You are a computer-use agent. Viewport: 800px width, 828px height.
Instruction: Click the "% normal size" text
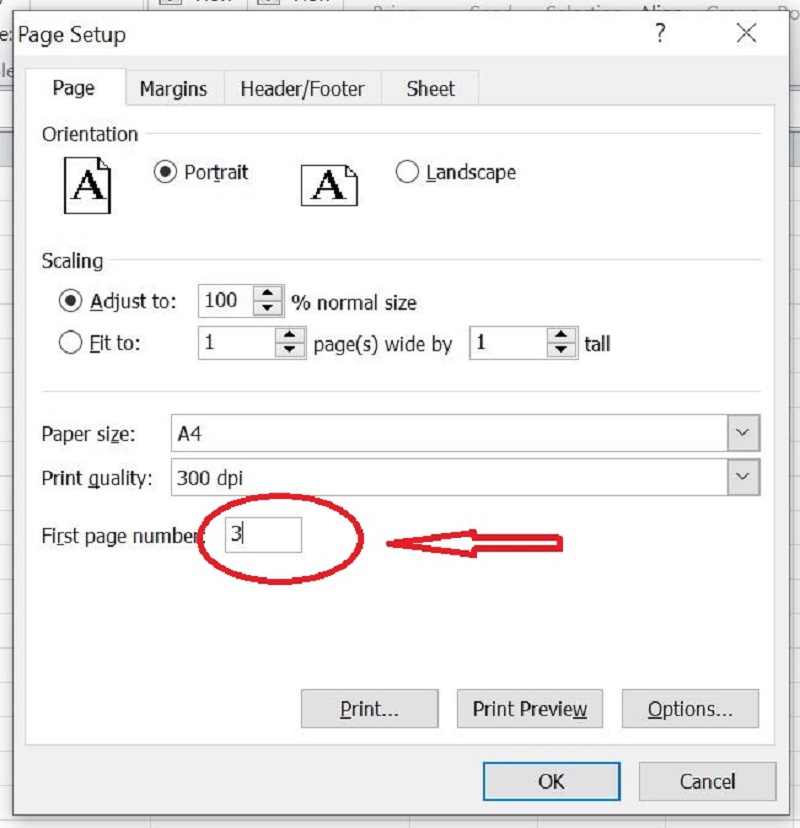[x=354, y=303]
